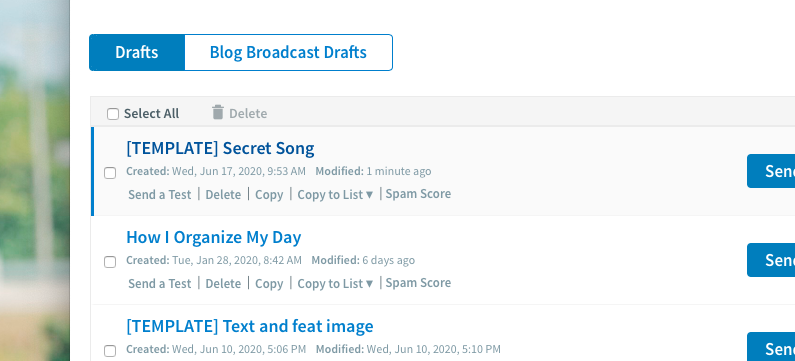The width and height of the screenshot is (795, 361).
Task: Copy the Secret Song draft
Action: tap(269, 195)
